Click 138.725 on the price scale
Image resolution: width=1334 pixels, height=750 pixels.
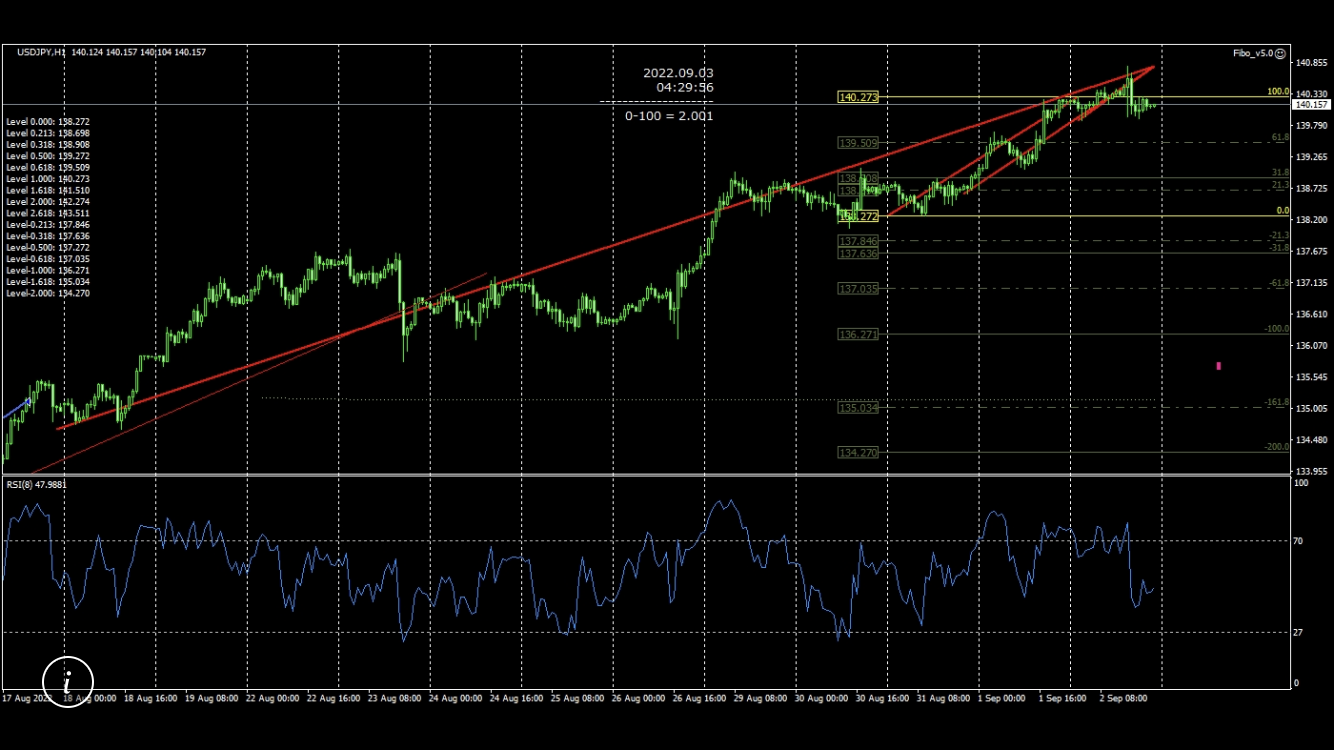click(1311, 188)
